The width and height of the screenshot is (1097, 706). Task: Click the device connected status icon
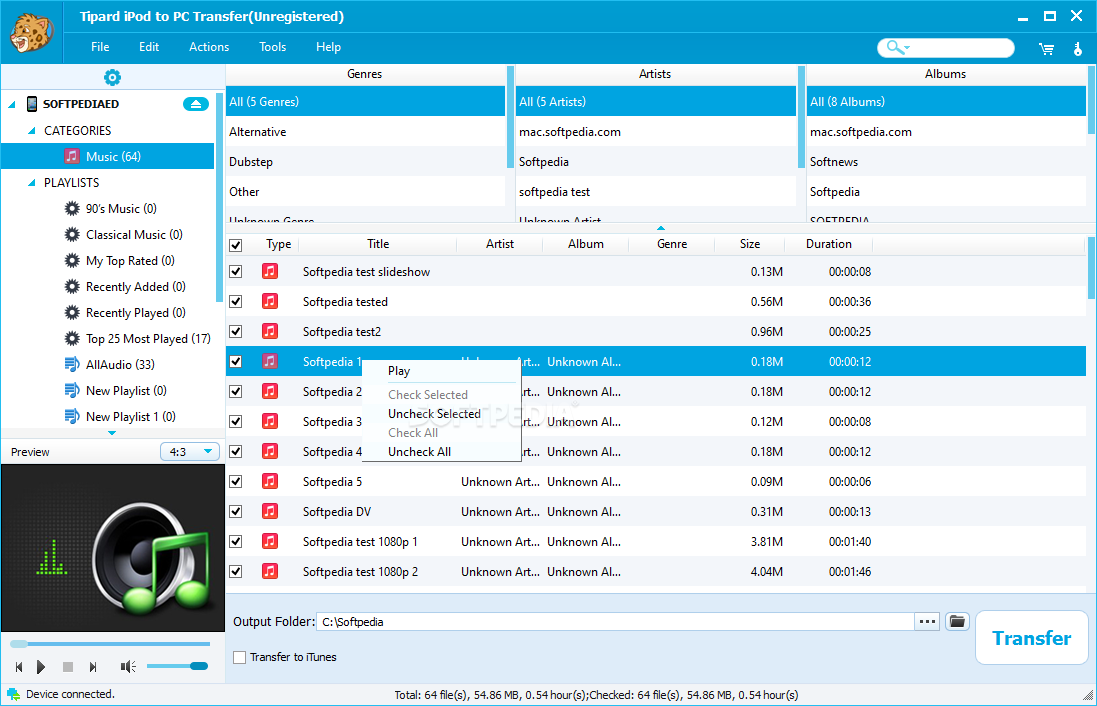point(13,694)
